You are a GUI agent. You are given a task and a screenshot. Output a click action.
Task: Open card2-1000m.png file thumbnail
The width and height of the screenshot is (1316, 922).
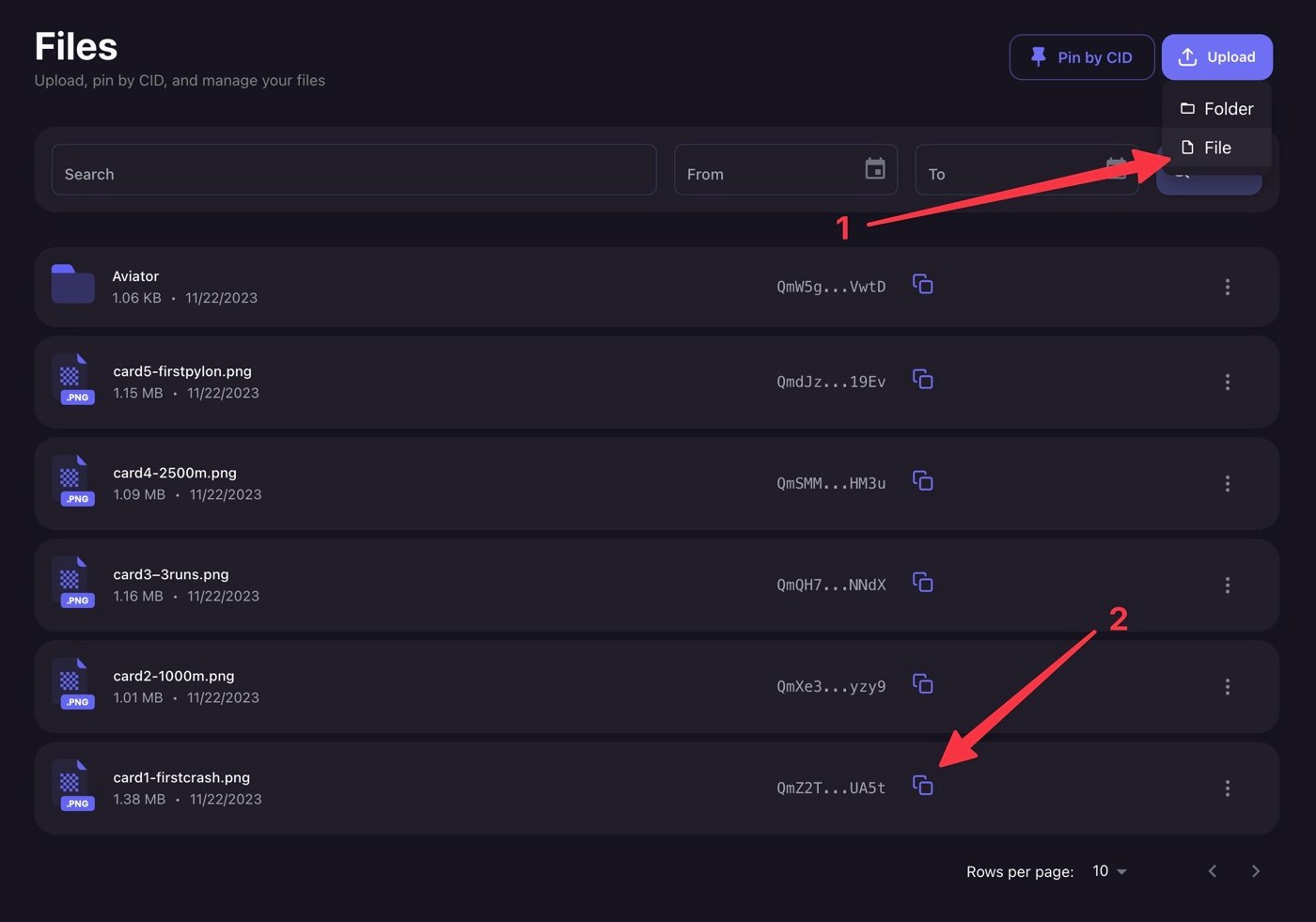(x=73, y=683)
